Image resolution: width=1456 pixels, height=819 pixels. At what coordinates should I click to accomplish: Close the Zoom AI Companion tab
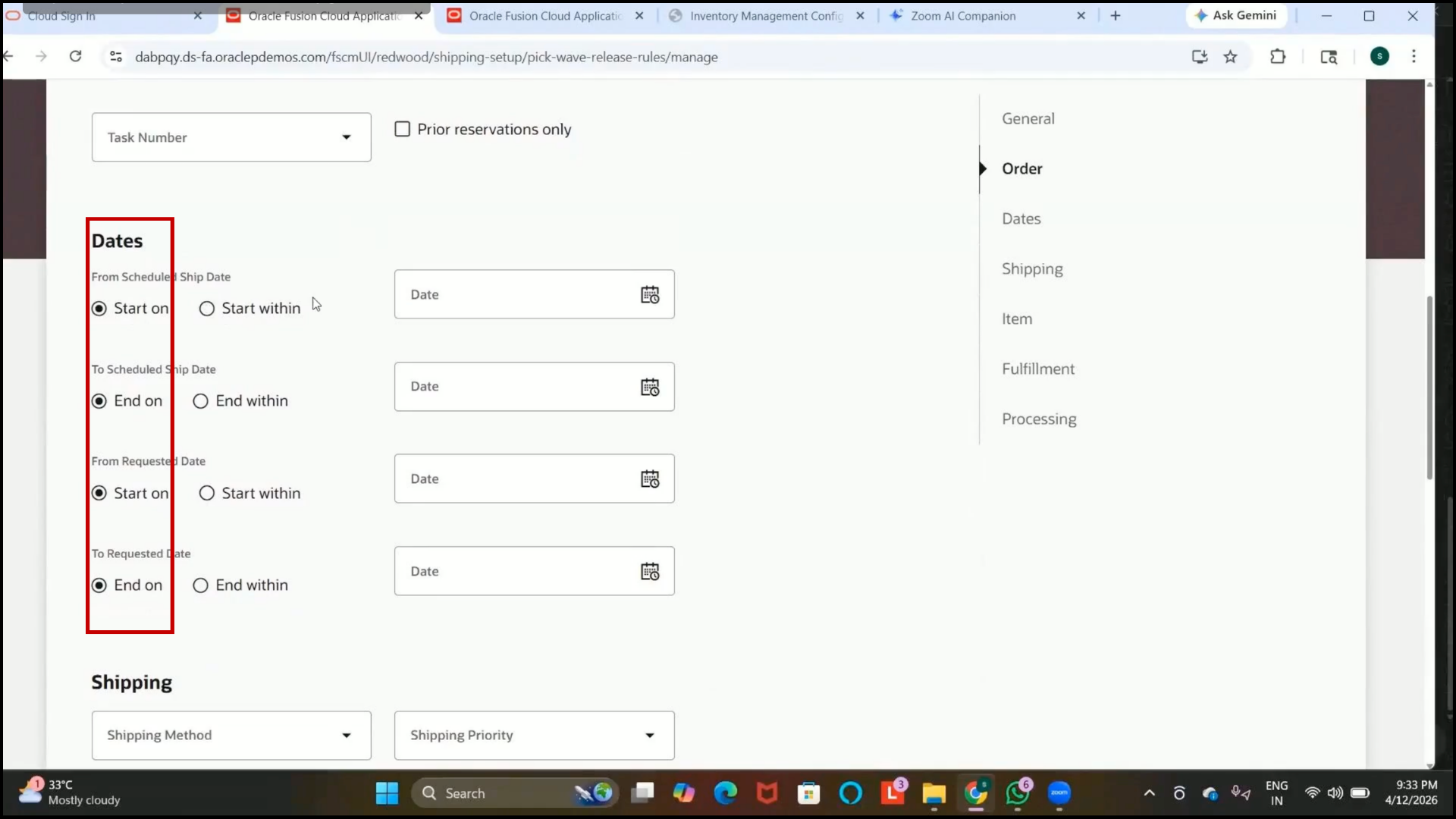pos(1081,16)
